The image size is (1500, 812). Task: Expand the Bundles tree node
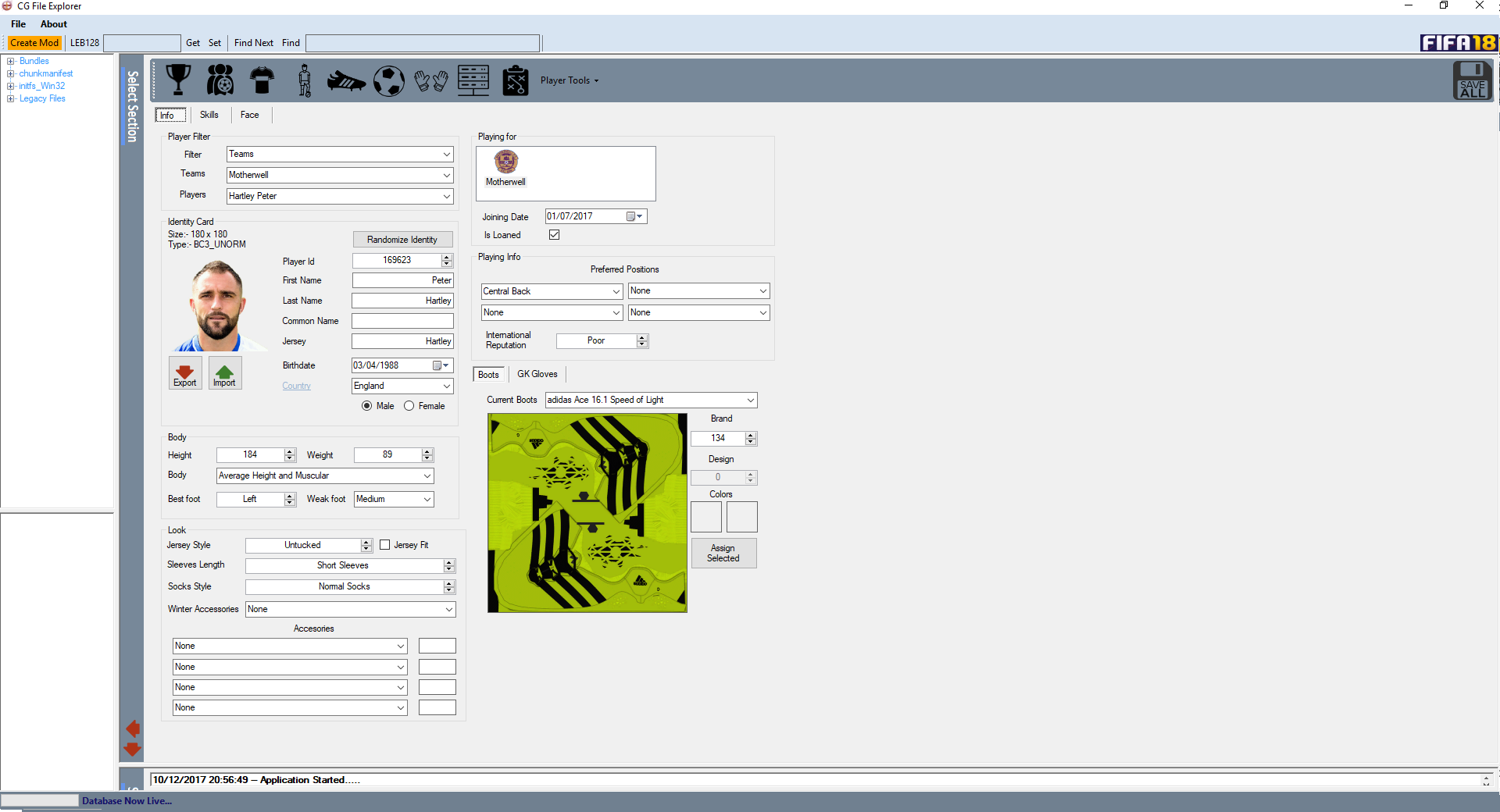11,61
